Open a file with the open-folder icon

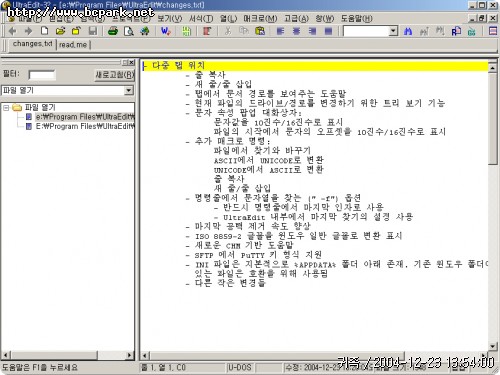click(60, 31)
